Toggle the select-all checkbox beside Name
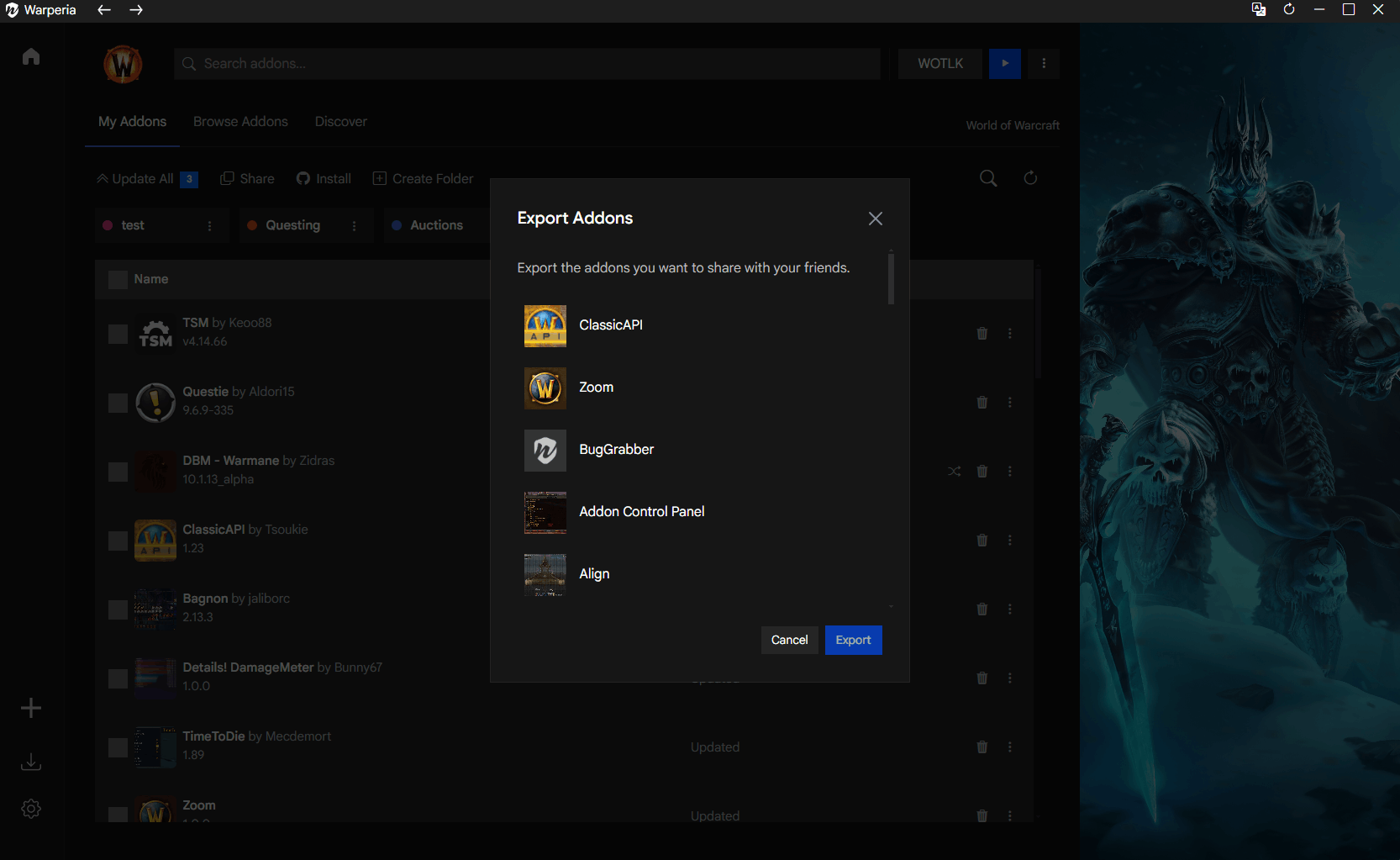Viewport: 1400px width, 860px height. tap(118, 280)
